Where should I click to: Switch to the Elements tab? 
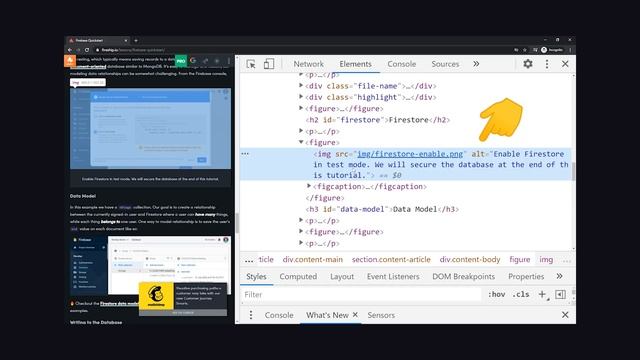point(355,64)
